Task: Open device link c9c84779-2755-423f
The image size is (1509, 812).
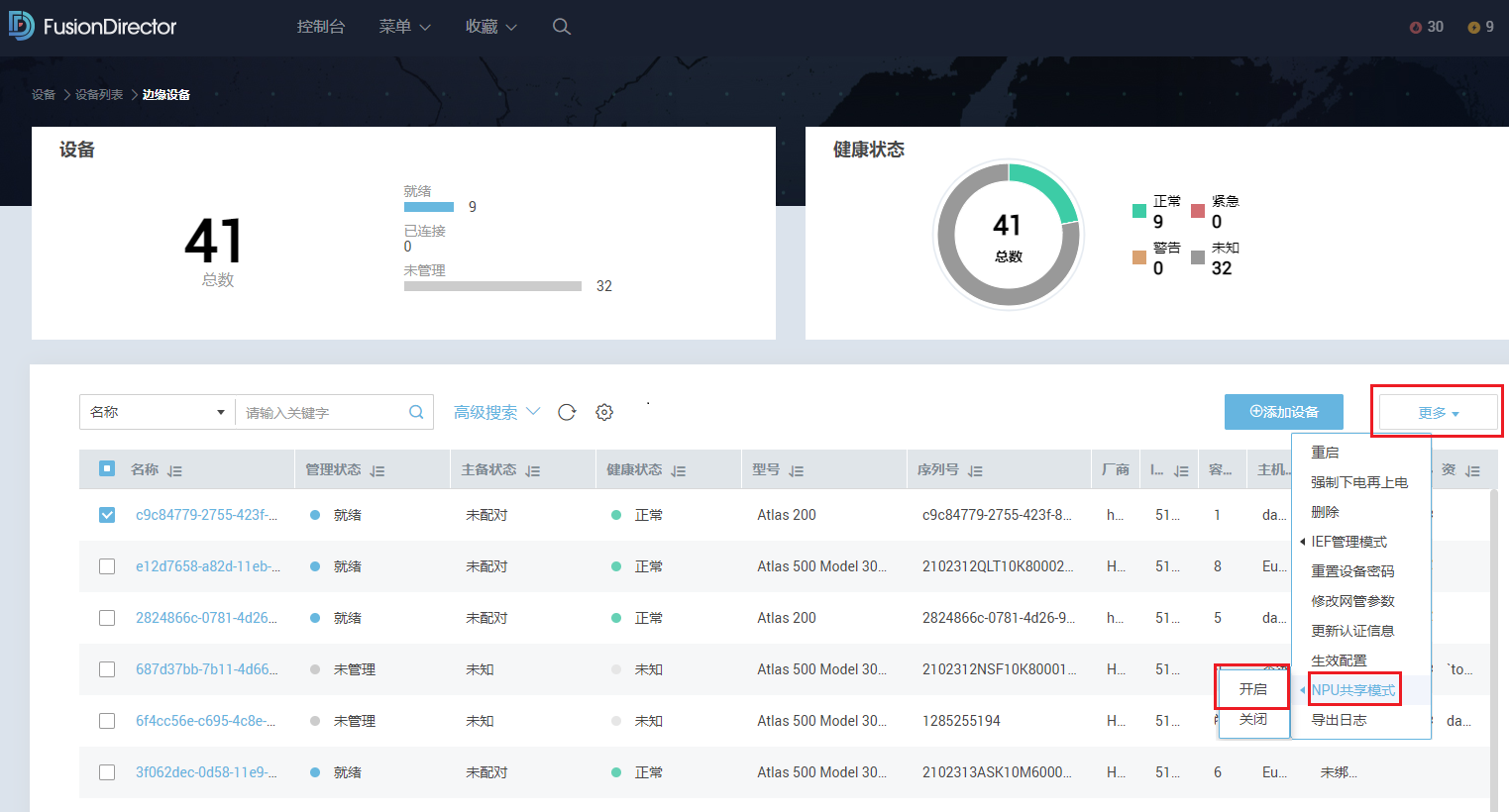Action: [x=206, y=515]
